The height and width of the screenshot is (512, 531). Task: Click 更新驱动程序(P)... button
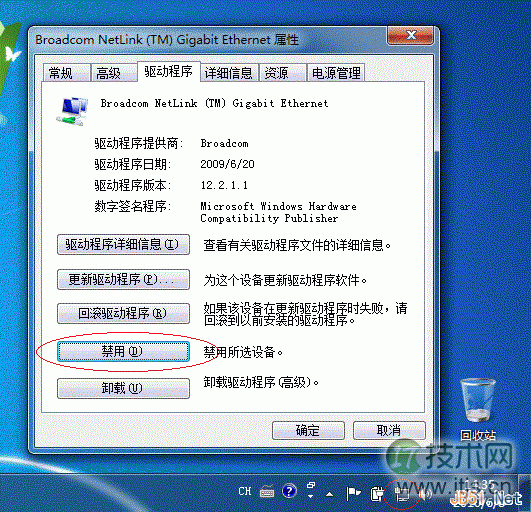[123, 279]
